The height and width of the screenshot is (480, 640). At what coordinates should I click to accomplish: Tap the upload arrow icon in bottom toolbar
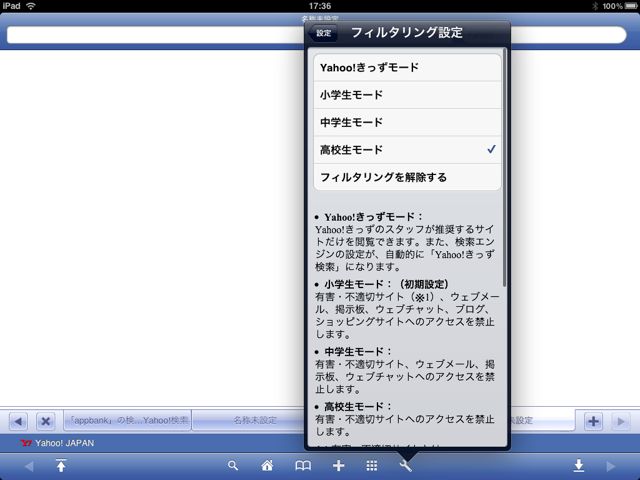[x=61, y=465]
